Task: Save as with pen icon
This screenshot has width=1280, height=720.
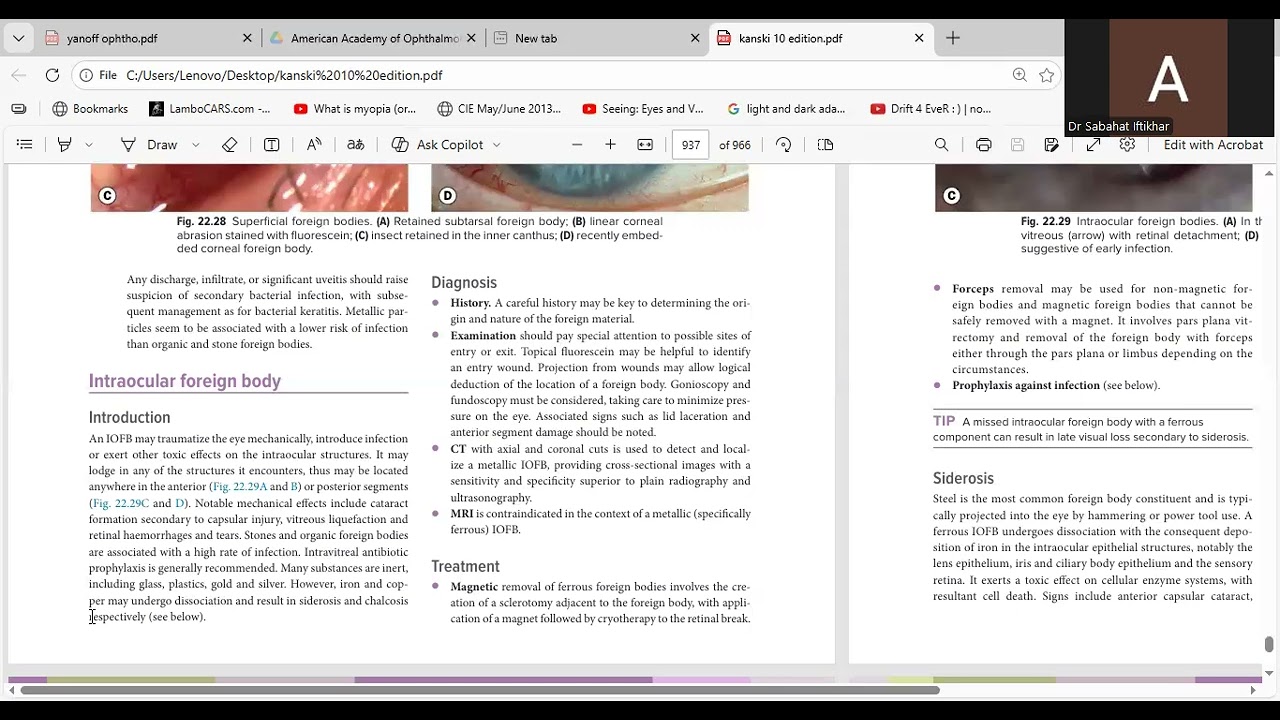Action: pyautogui.click(x=1051, y=145)
